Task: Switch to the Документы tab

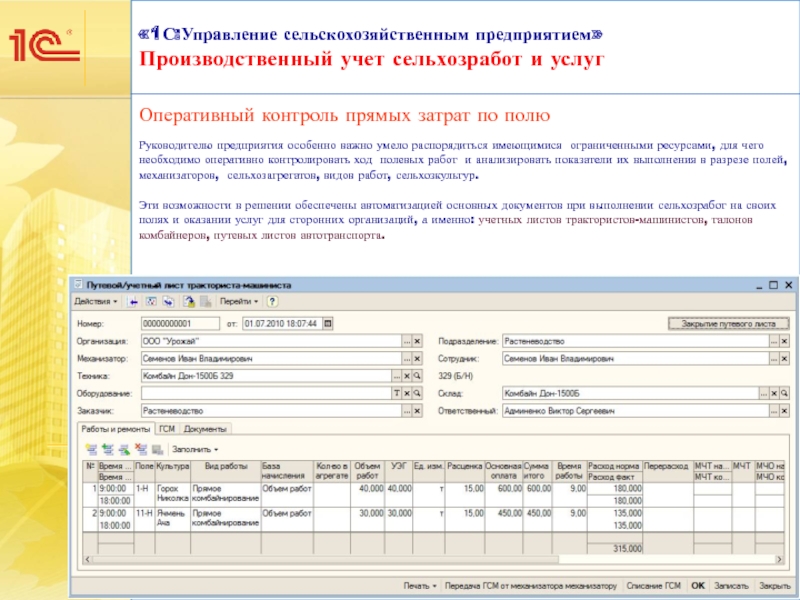Action: [205, 428]
